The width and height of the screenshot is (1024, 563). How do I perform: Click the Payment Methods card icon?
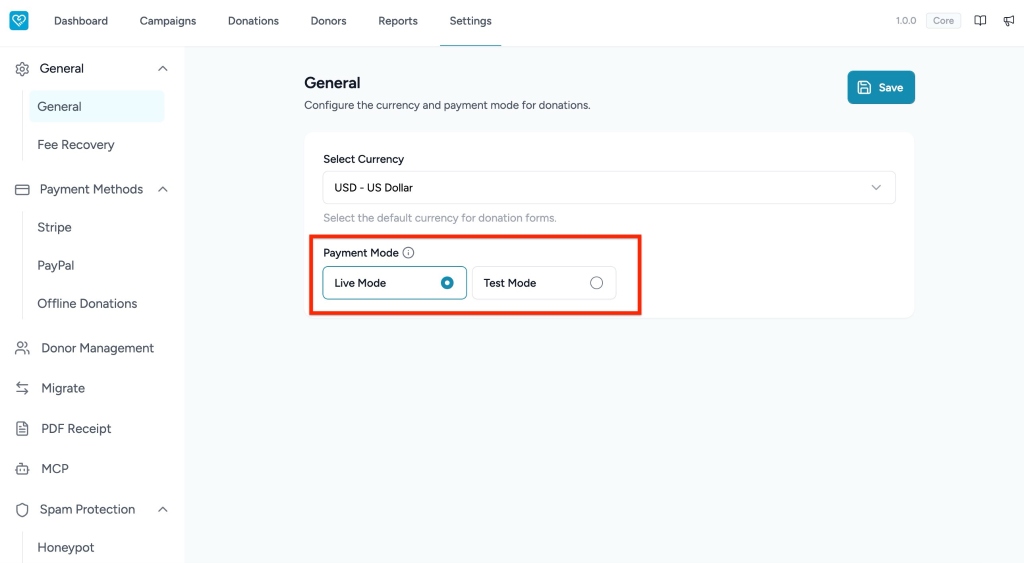(x=22, y=189)
